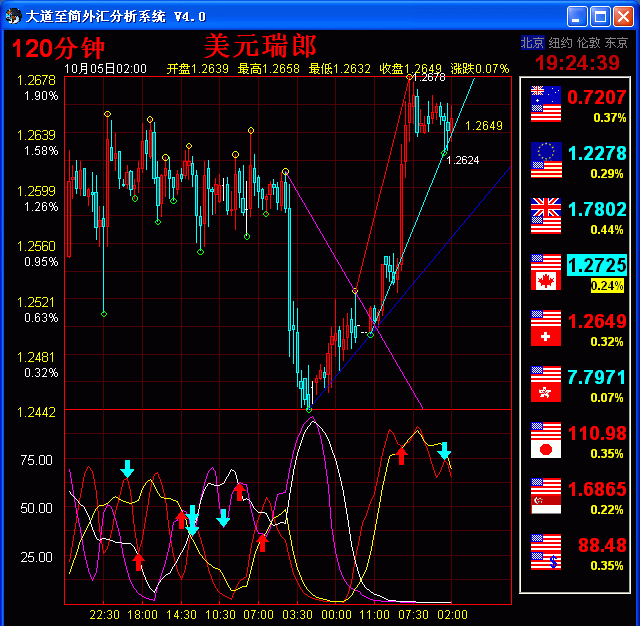Viewport: 640px width, 626px height.
Task: Click the 0.44% change under 1.7802
Action: pos(607,230)
